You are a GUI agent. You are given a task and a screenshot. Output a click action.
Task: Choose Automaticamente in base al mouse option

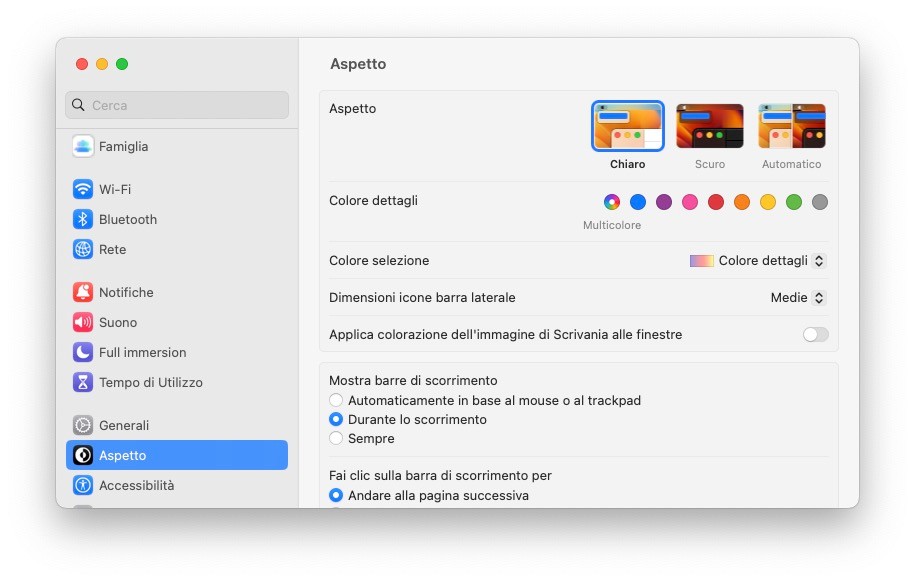click(x=336, y=400)
